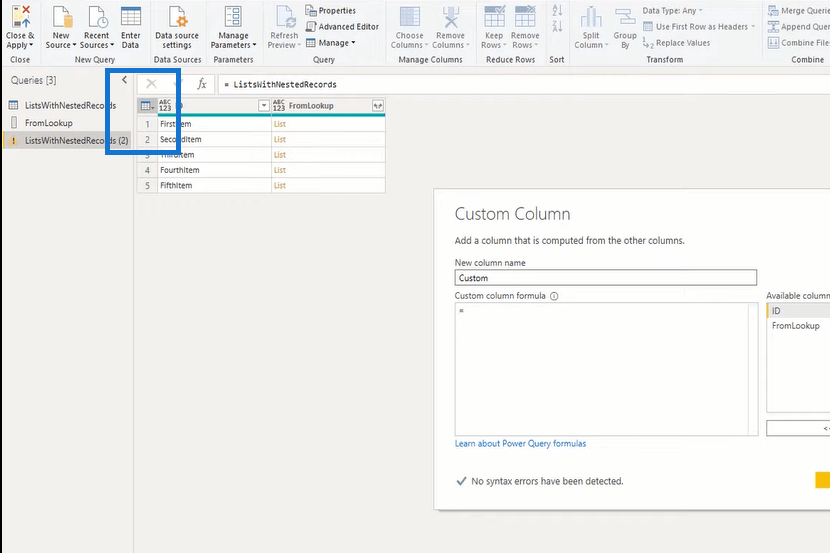Click Combine Files

coord(799,43)
